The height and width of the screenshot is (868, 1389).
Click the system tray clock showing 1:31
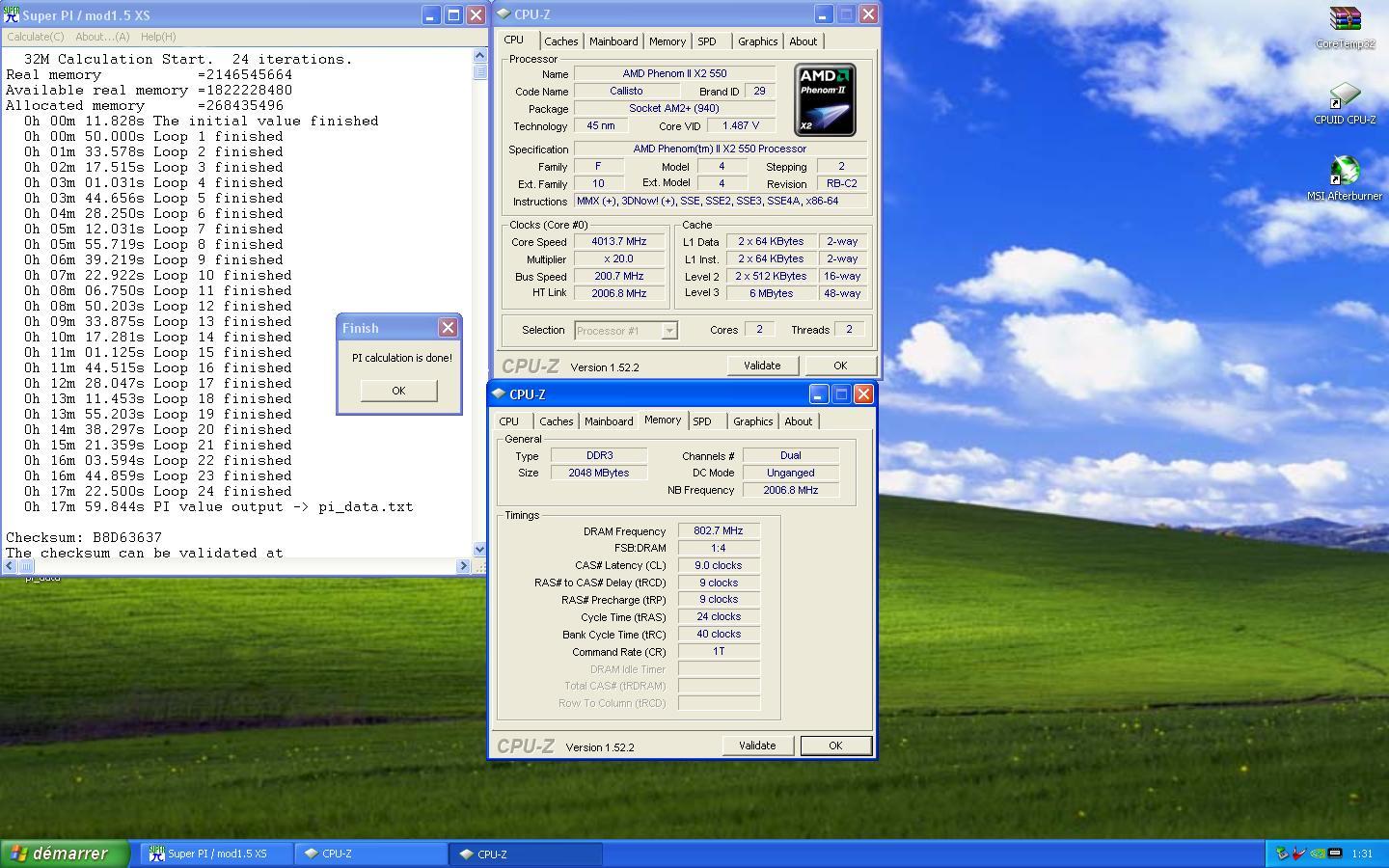1362,854
